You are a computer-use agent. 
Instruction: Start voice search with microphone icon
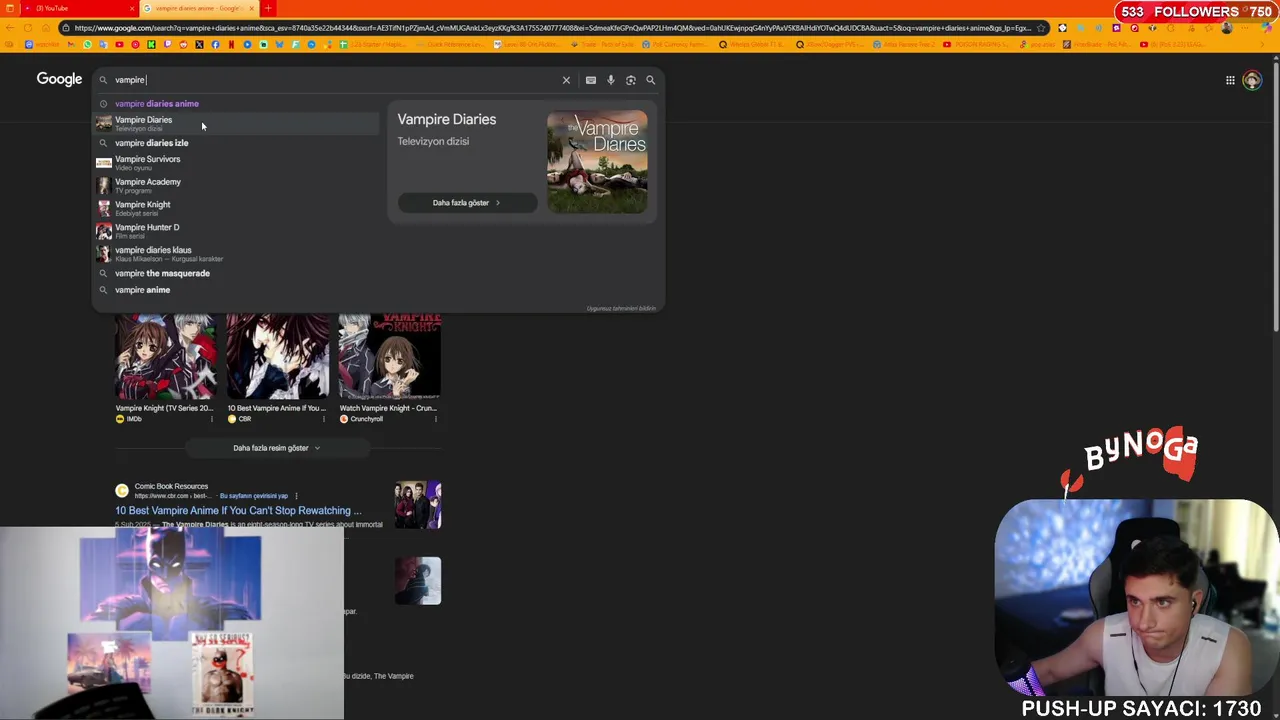(x=611, y=80)
